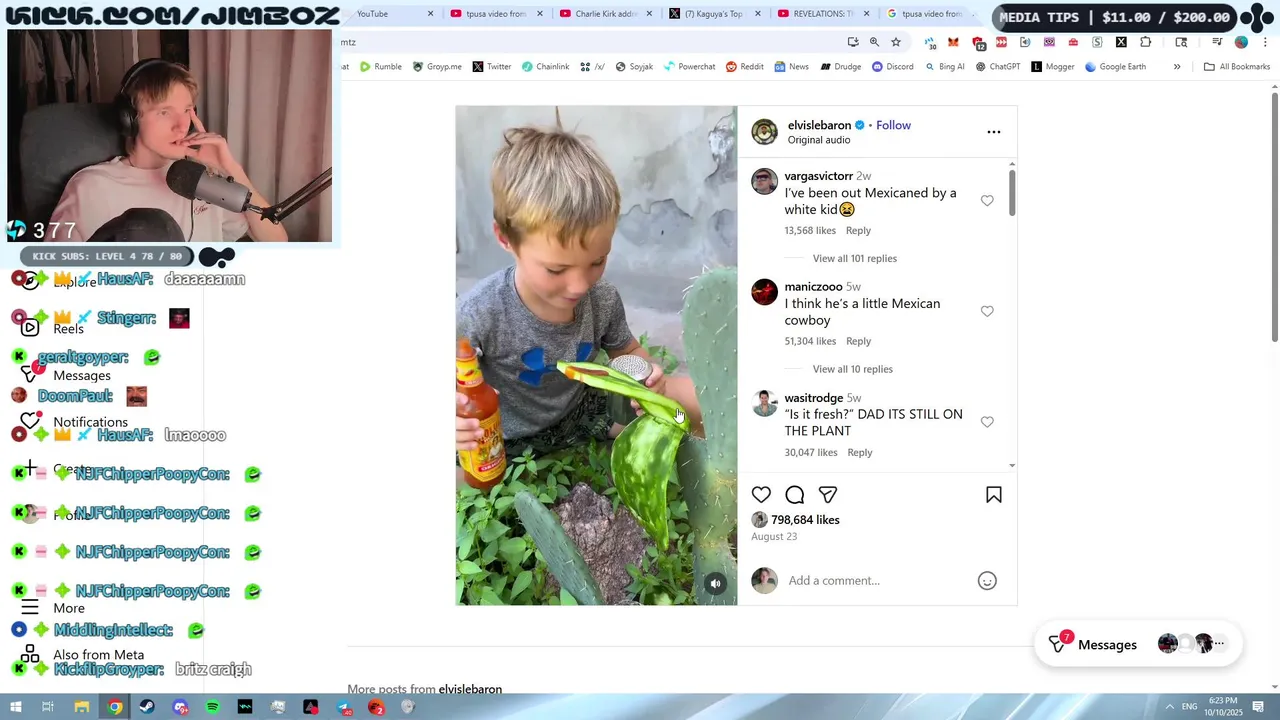Open the three-dots post options menu

pos(994,132)
